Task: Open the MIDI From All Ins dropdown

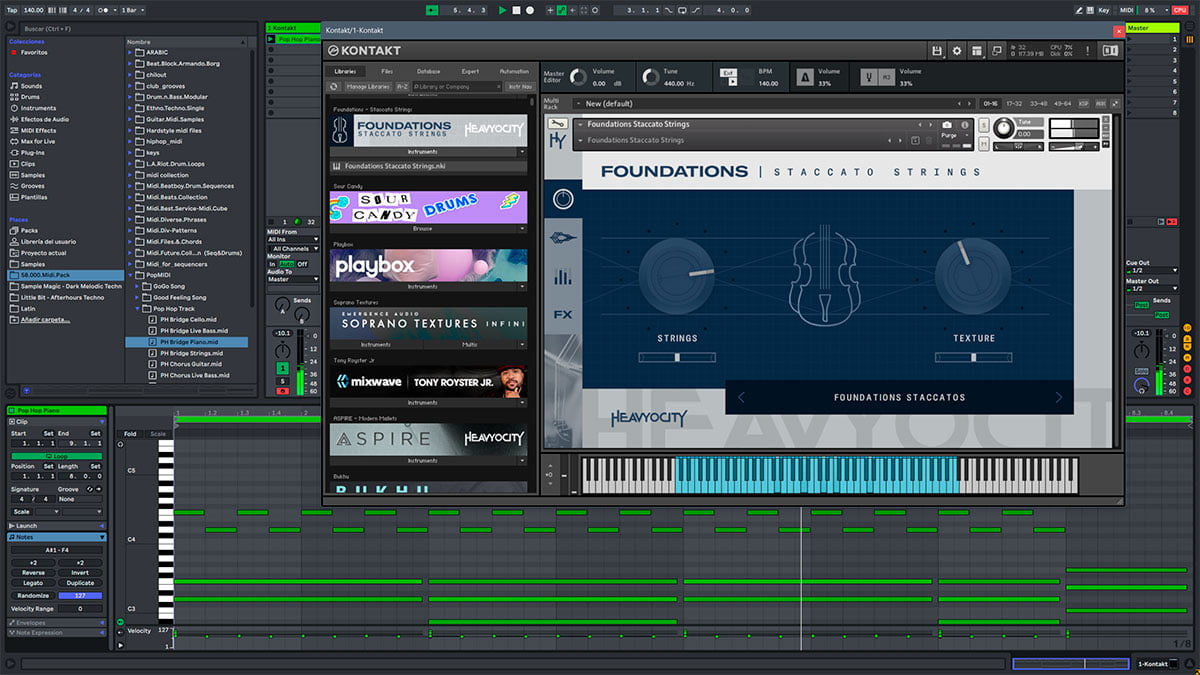Action: pos(293,239)
